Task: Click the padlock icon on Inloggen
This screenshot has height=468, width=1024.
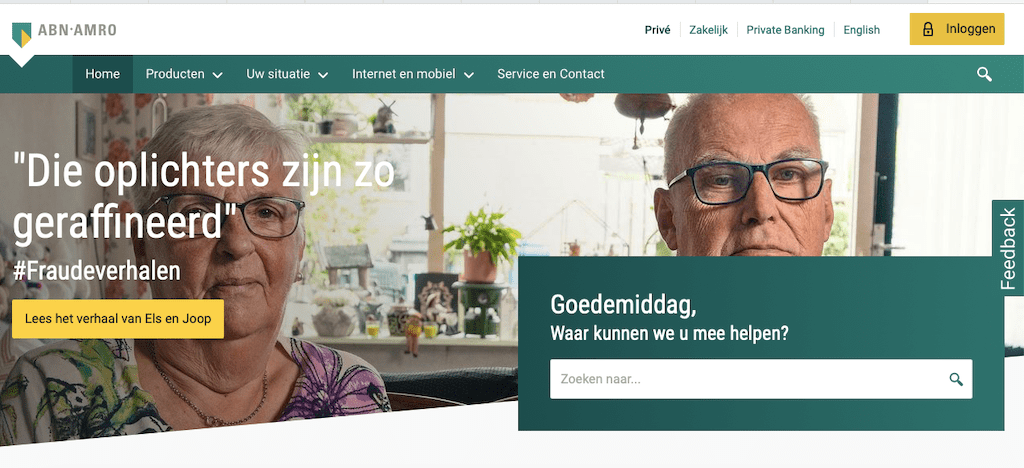Action: tap(927, 29)
